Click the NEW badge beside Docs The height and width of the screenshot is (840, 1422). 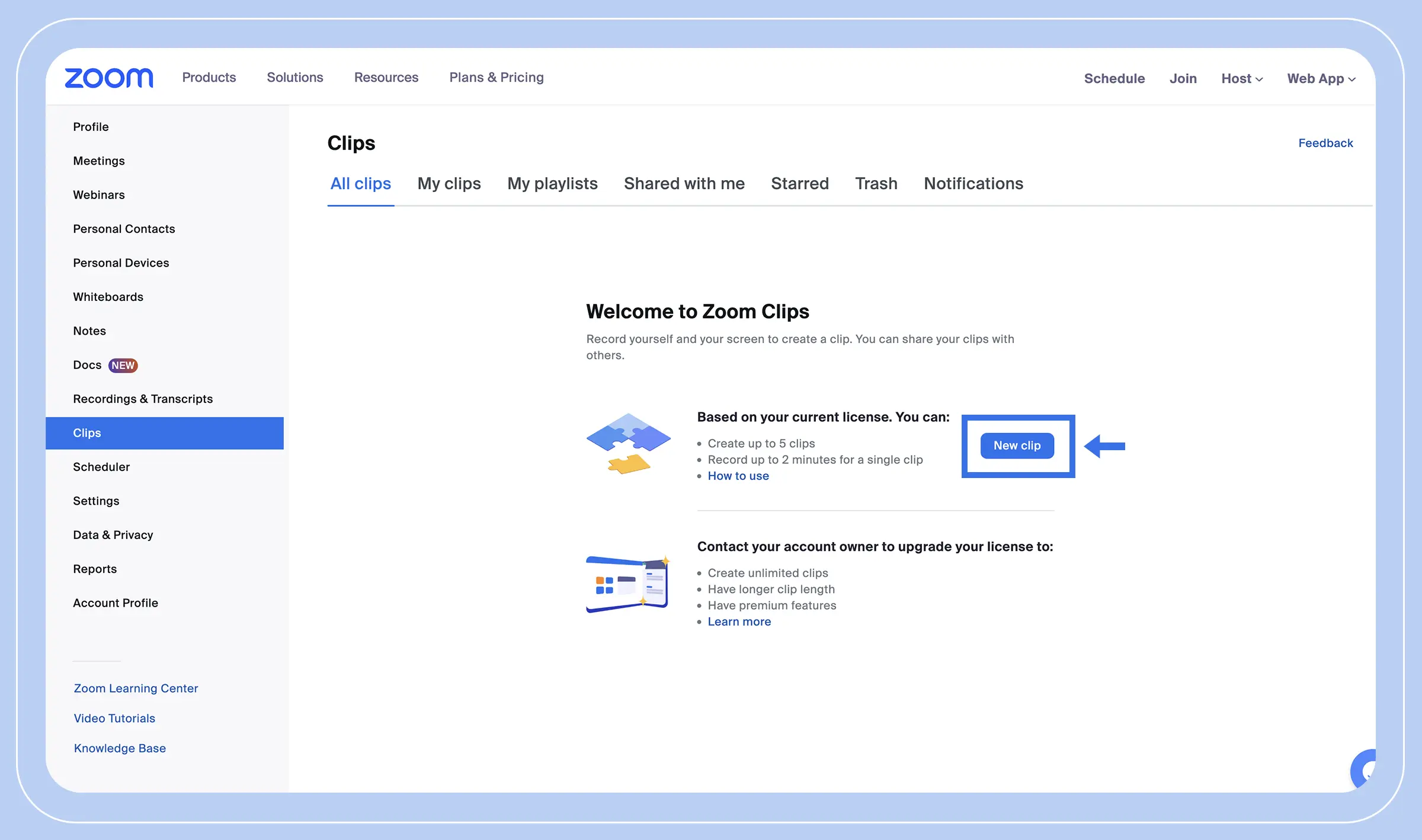(x=123, y=366)
